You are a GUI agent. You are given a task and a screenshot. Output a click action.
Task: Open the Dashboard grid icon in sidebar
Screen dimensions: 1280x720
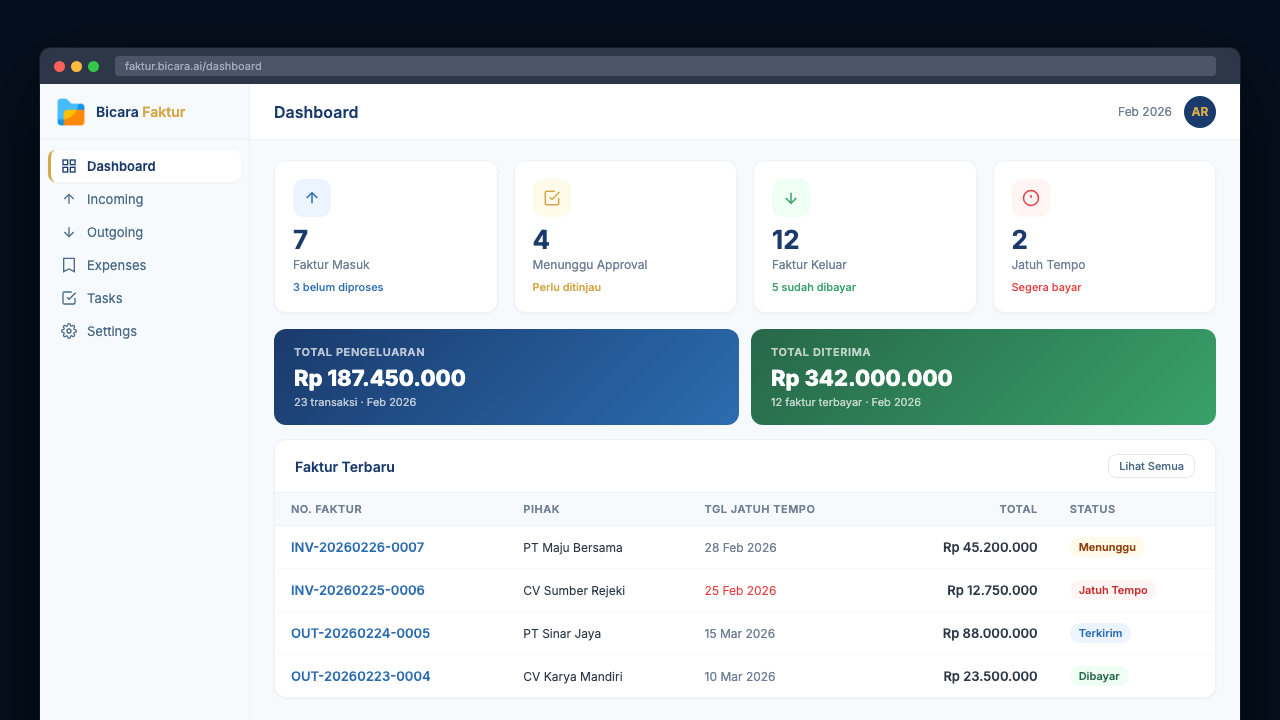pyautogui.click(x=69, y=166)
